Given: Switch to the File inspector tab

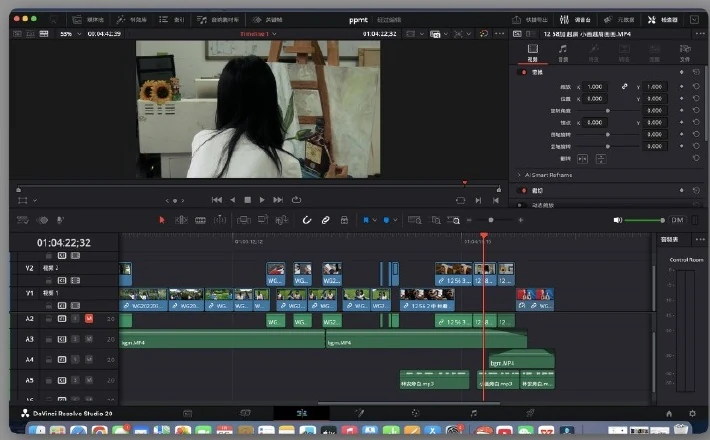Looking at the screenshot, I should 685,53.
